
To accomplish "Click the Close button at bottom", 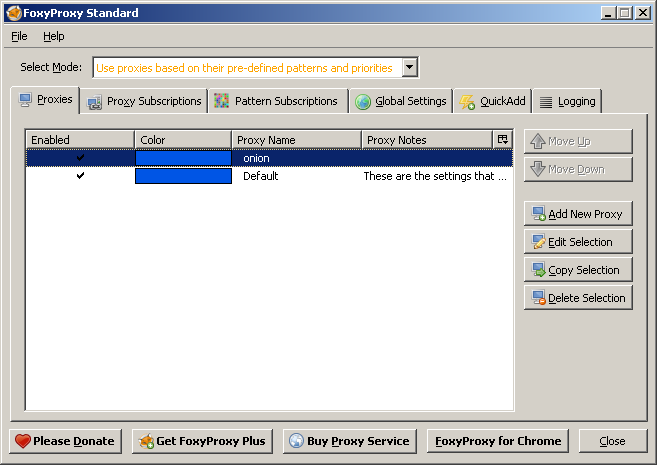I will [613, 441].
